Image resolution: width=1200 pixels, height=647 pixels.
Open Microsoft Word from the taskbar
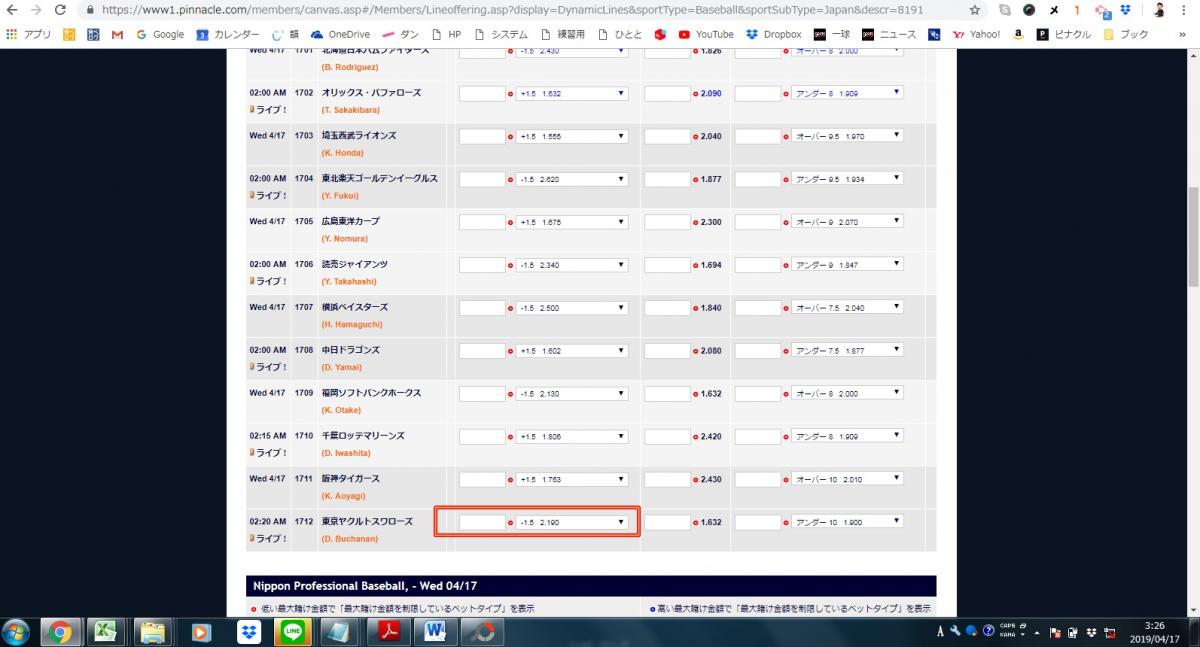[434, 632]
